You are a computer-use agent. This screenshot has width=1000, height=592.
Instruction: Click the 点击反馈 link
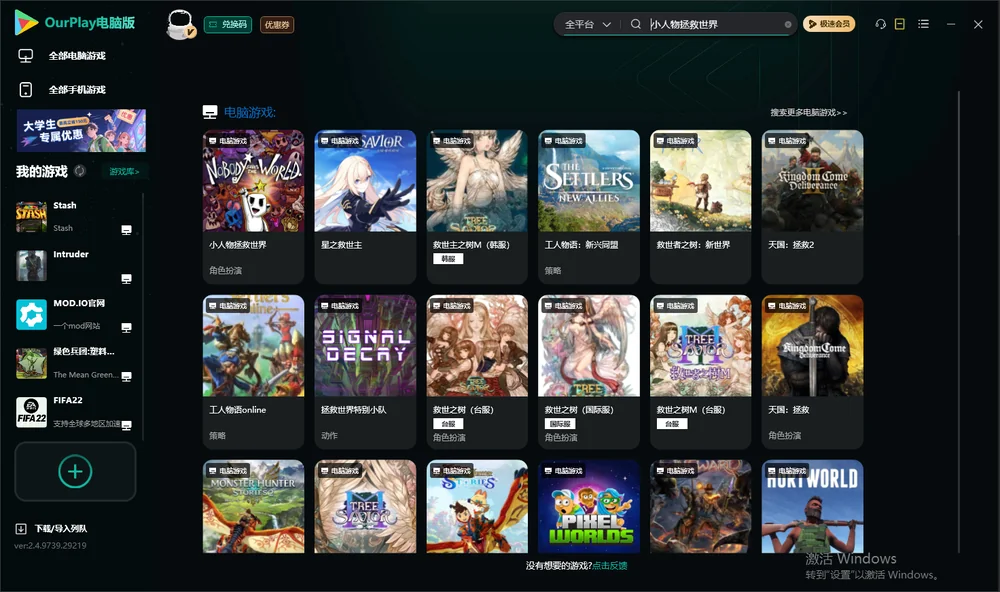coord(610,566)
